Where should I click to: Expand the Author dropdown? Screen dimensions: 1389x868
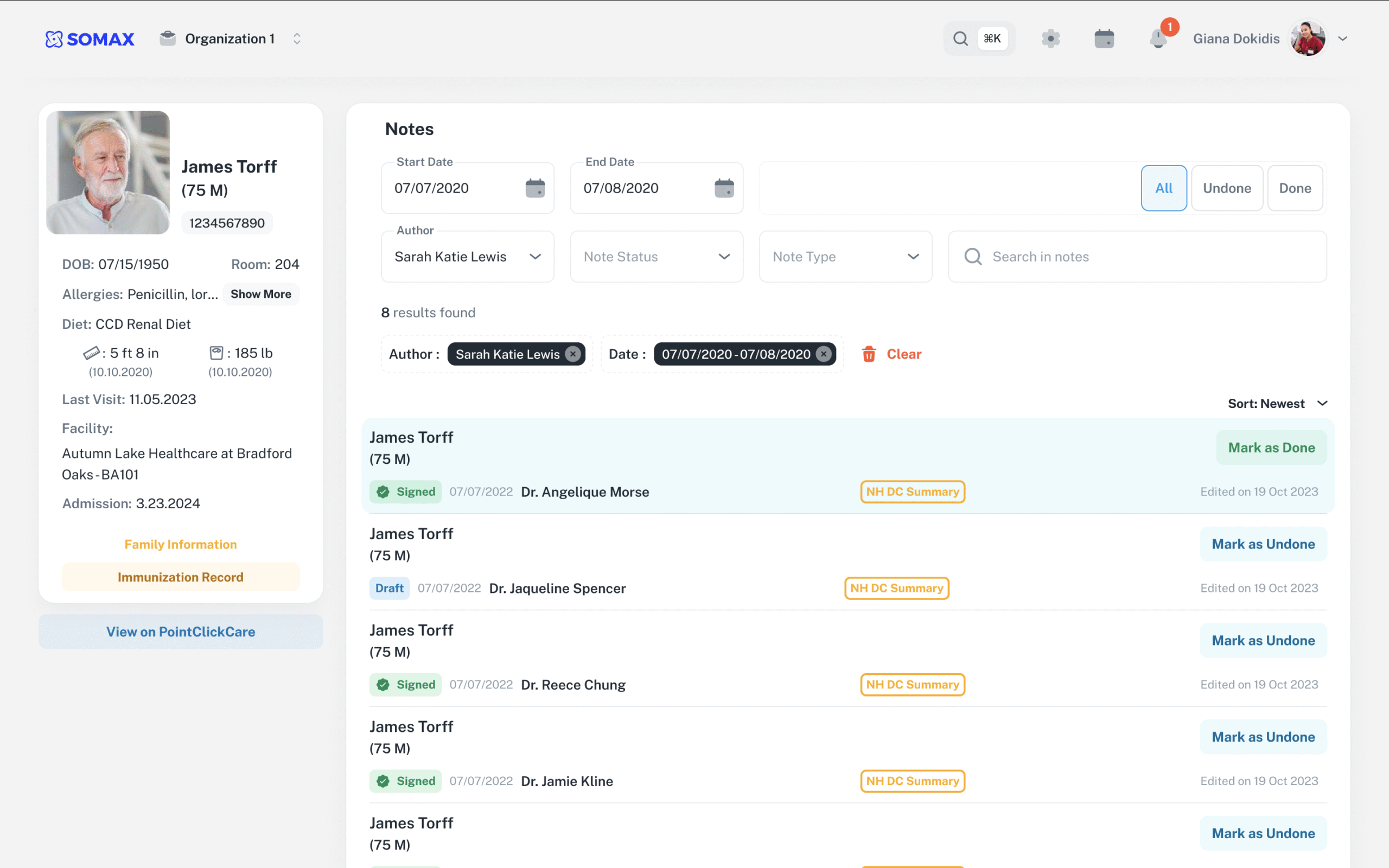(467, 257)
